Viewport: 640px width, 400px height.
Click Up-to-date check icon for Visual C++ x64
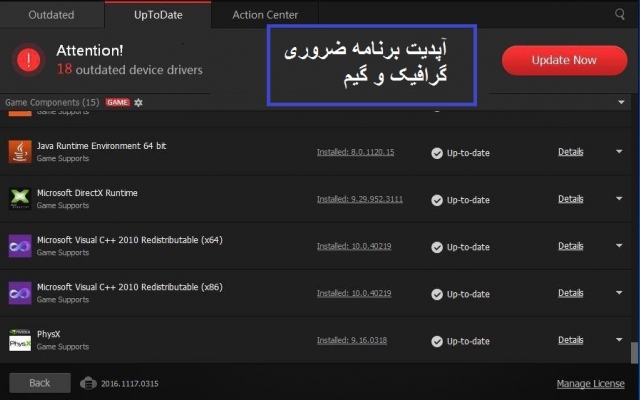[437, 247]
